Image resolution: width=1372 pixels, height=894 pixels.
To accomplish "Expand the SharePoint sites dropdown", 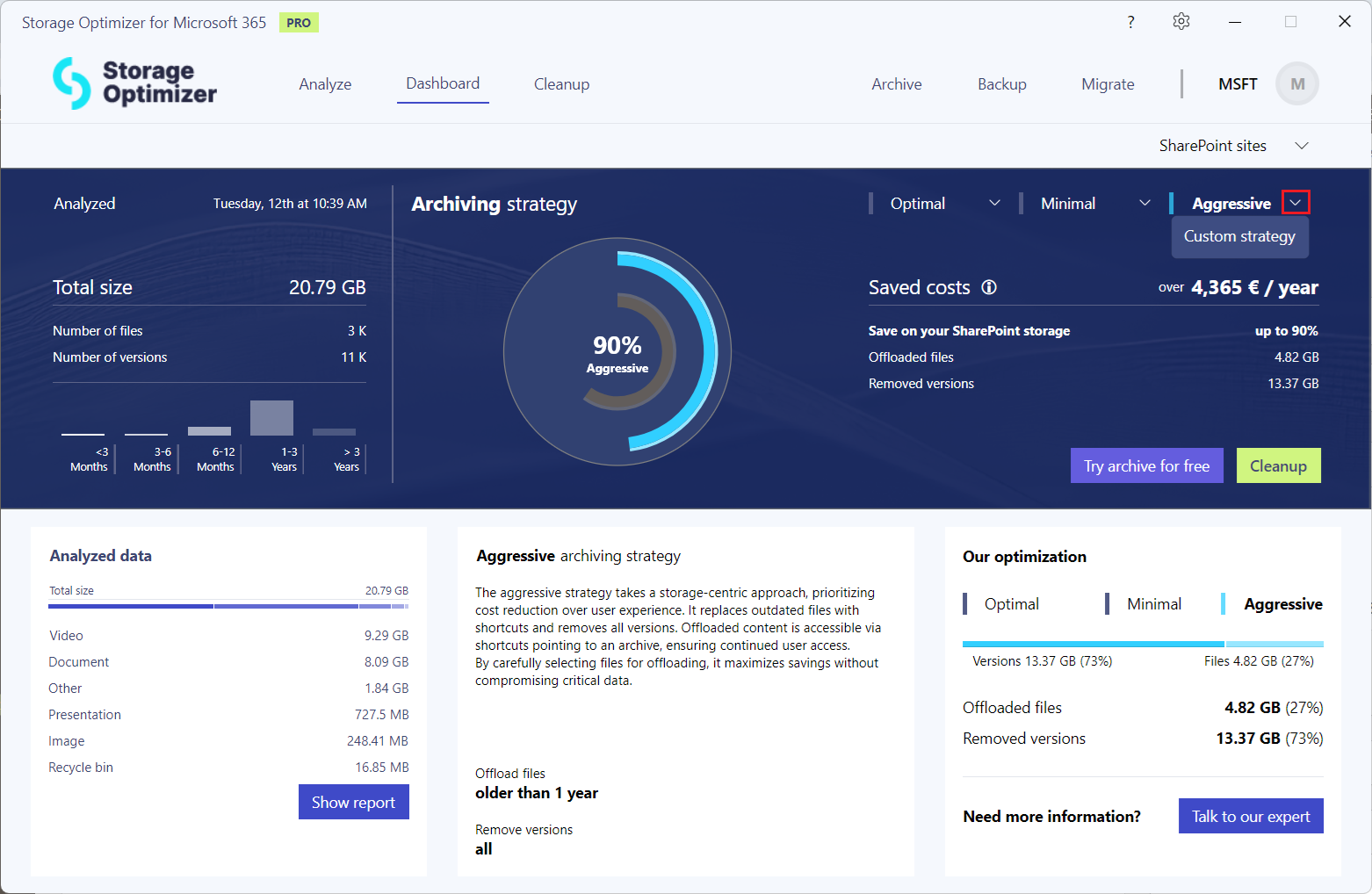I will 1302,146.
